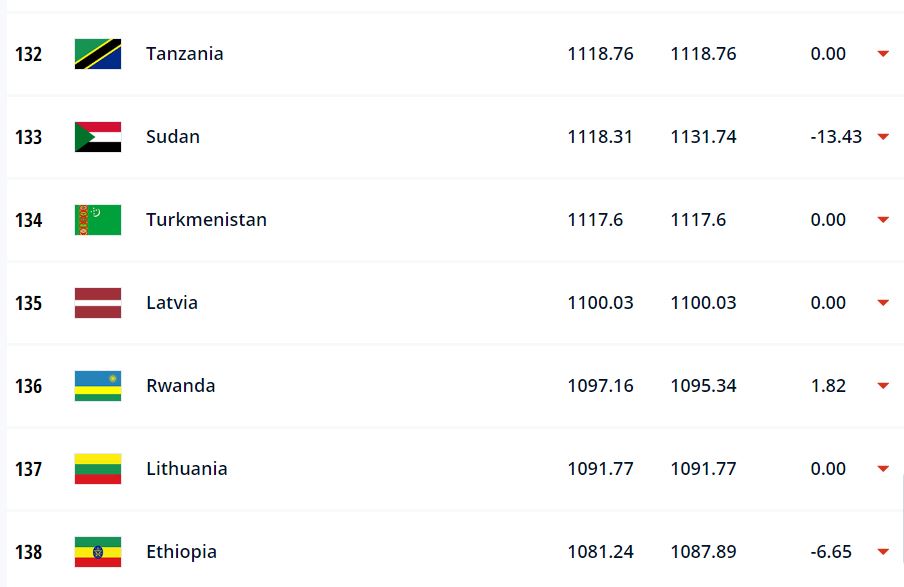
Task: Click the Turkmenistan flag icon
Action: click(98, 220)
